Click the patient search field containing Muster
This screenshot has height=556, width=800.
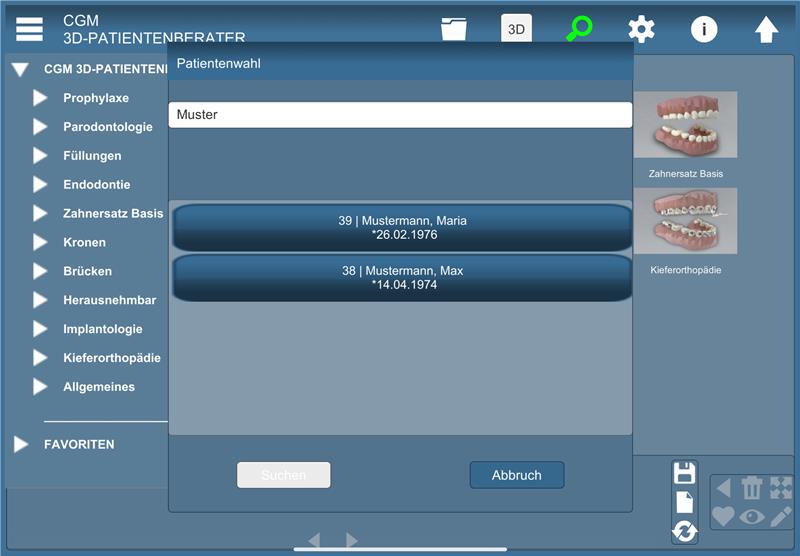click(x=401, y=115)
